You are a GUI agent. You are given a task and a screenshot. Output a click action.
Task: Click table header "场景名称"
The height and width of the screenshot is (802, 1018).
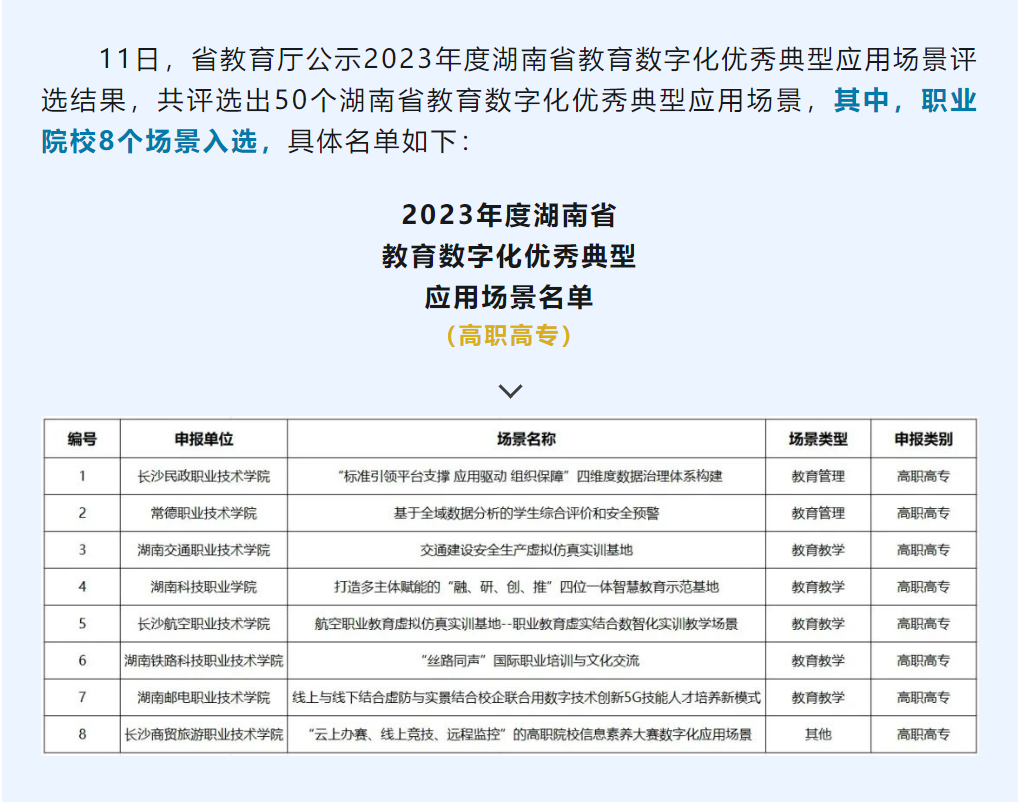pos(527,439)
